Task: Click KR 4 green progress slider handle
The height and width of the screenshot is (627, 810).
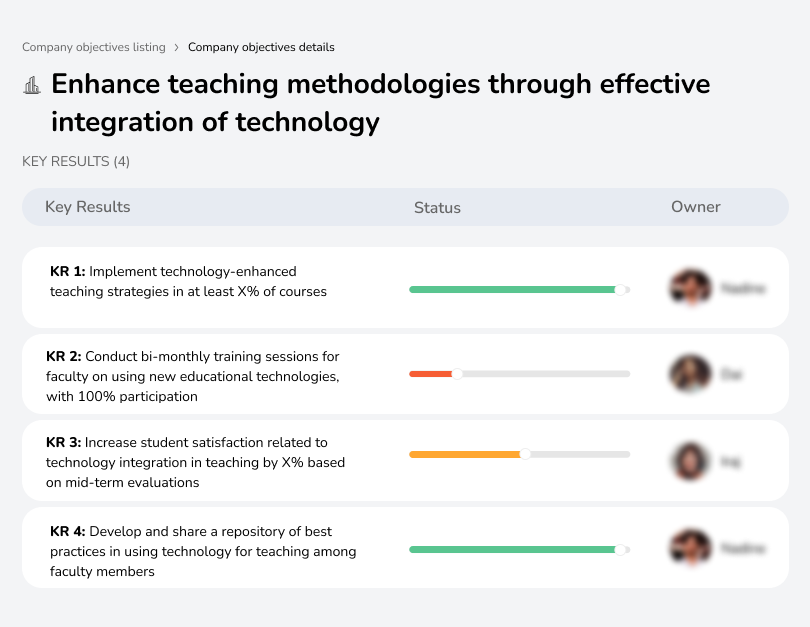Action: click(620, 549)
